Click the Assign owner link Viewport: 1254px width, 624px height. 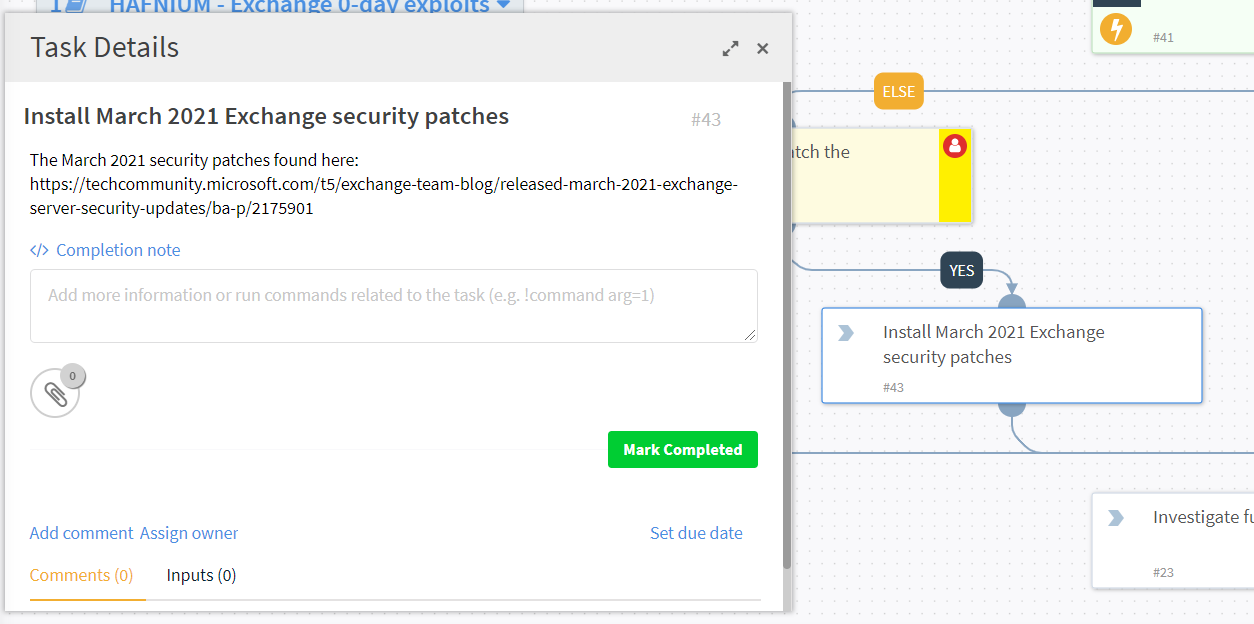tap(189, 533)
